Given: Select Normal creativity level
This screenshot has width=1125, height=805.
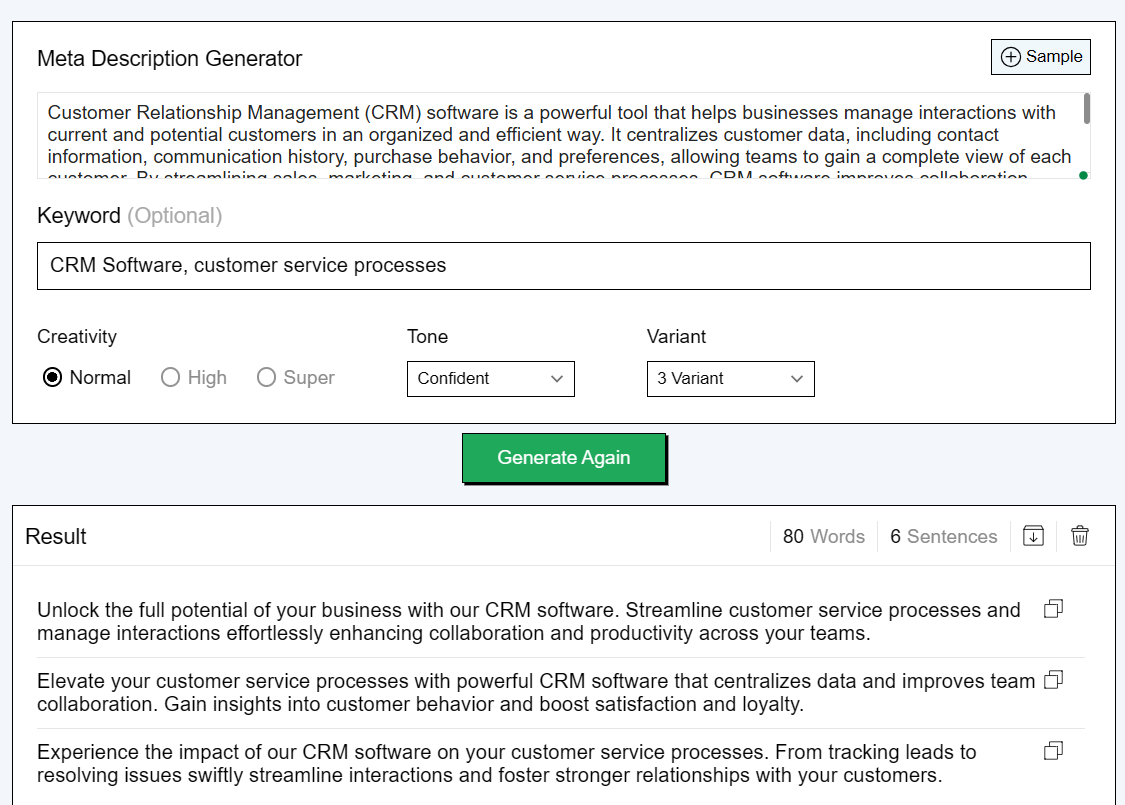Looking at the screenshot, I should [x=53, y=378].
